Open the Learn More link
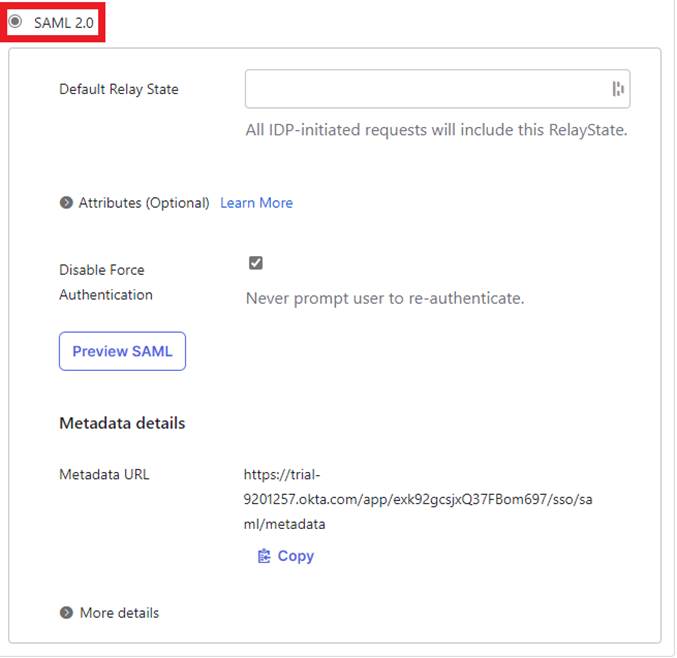The image size is (677, 658). pos(256,203)
